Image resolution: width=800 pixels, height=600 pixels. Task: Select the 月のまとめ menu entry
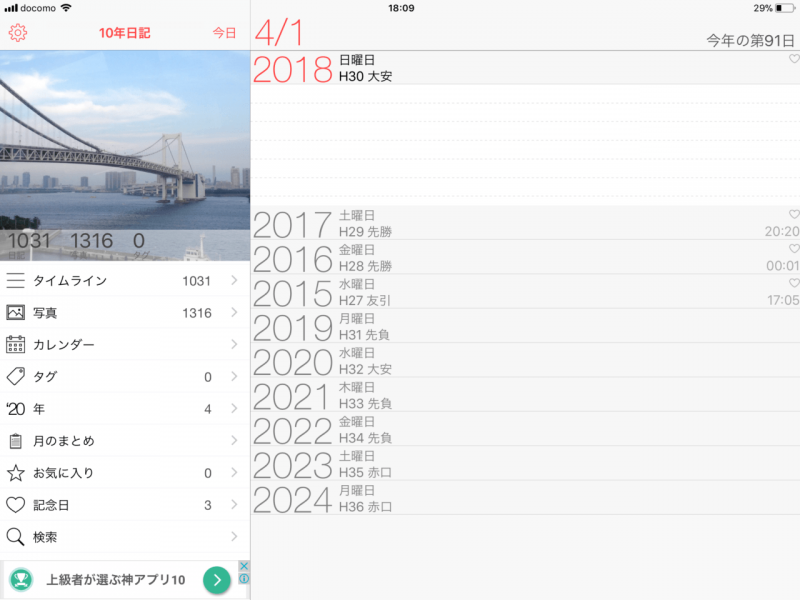70,442
